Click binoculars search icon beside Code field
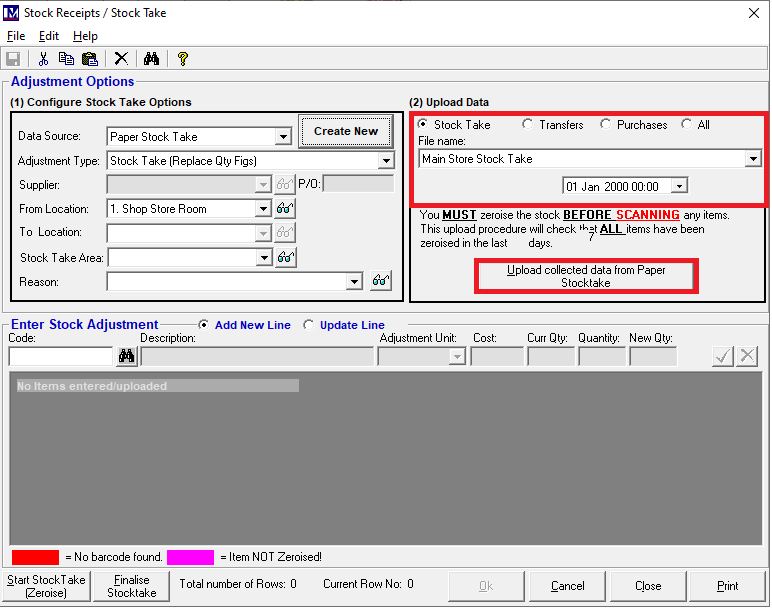The image size is (772, 608). coord(127,356)
